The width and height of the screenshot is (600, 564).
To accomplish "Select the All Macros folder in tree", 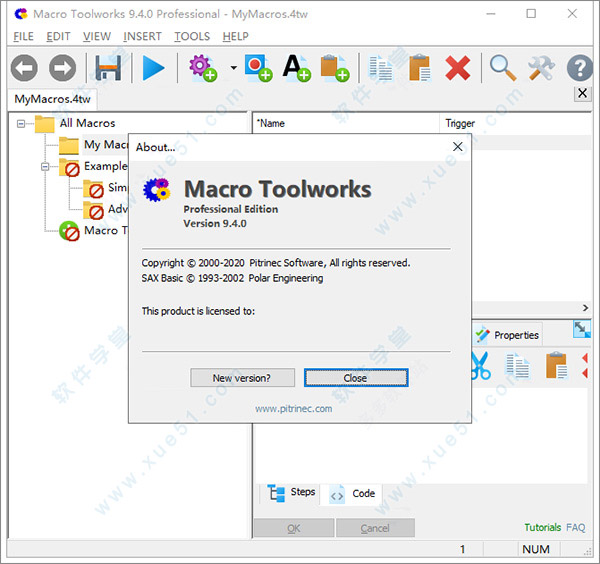I will tap(87, 123).
